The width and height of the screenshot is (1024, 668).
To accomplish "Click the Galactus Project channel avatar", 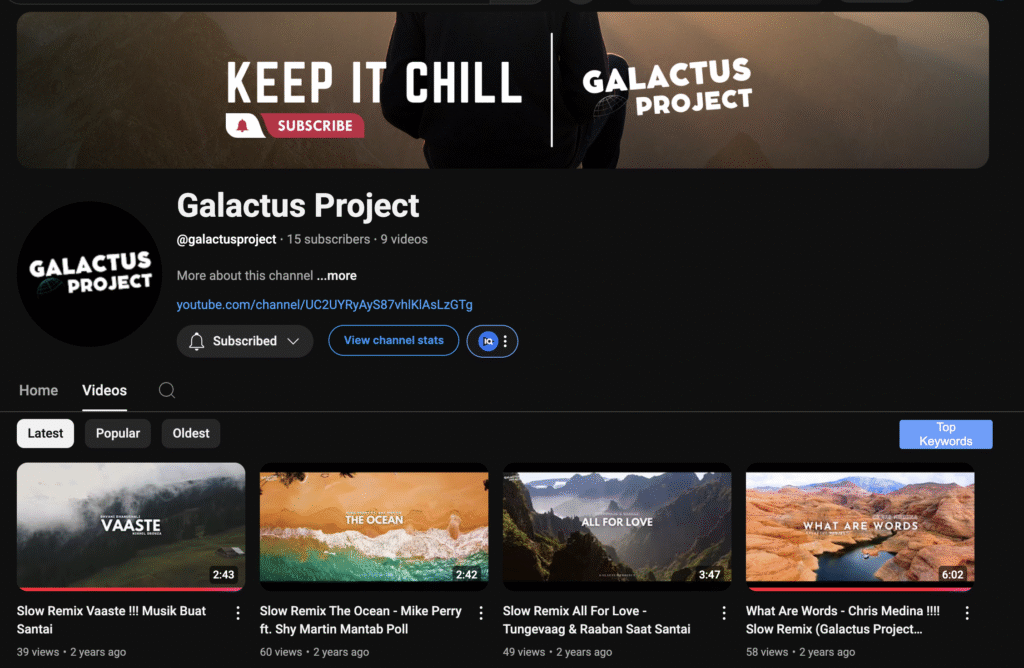I will [x=89, y=274].
